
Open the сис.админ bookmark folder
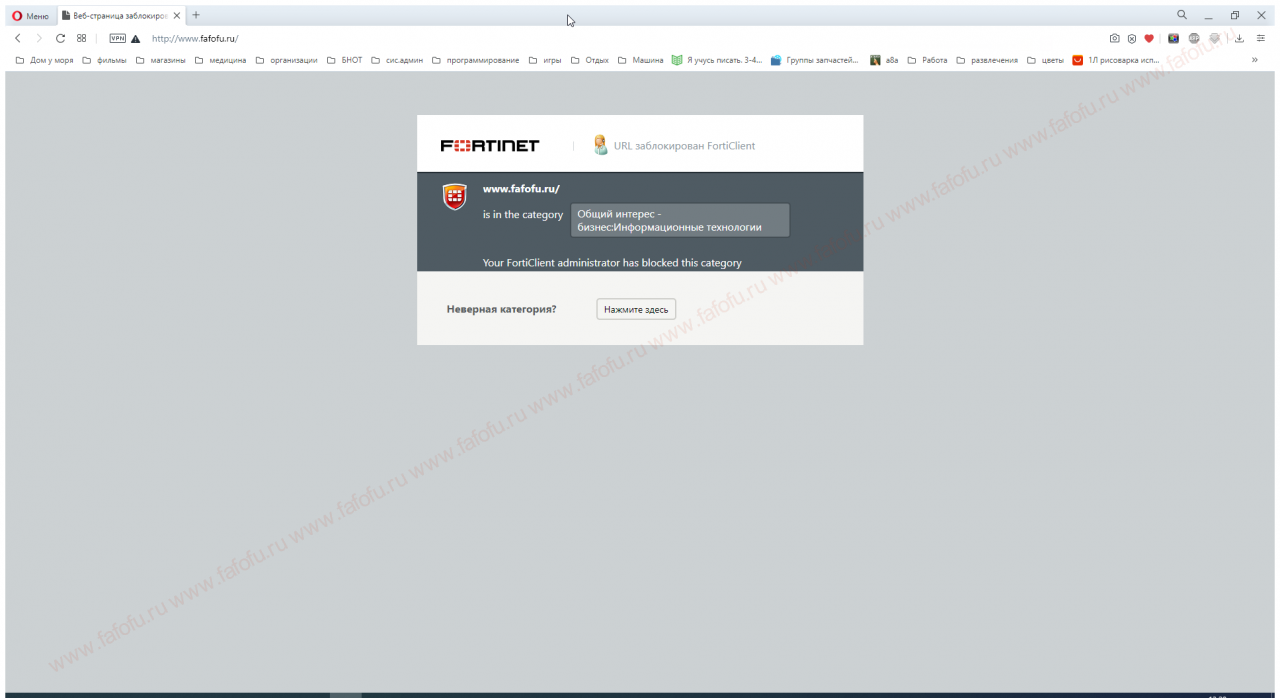coord(397,60)
